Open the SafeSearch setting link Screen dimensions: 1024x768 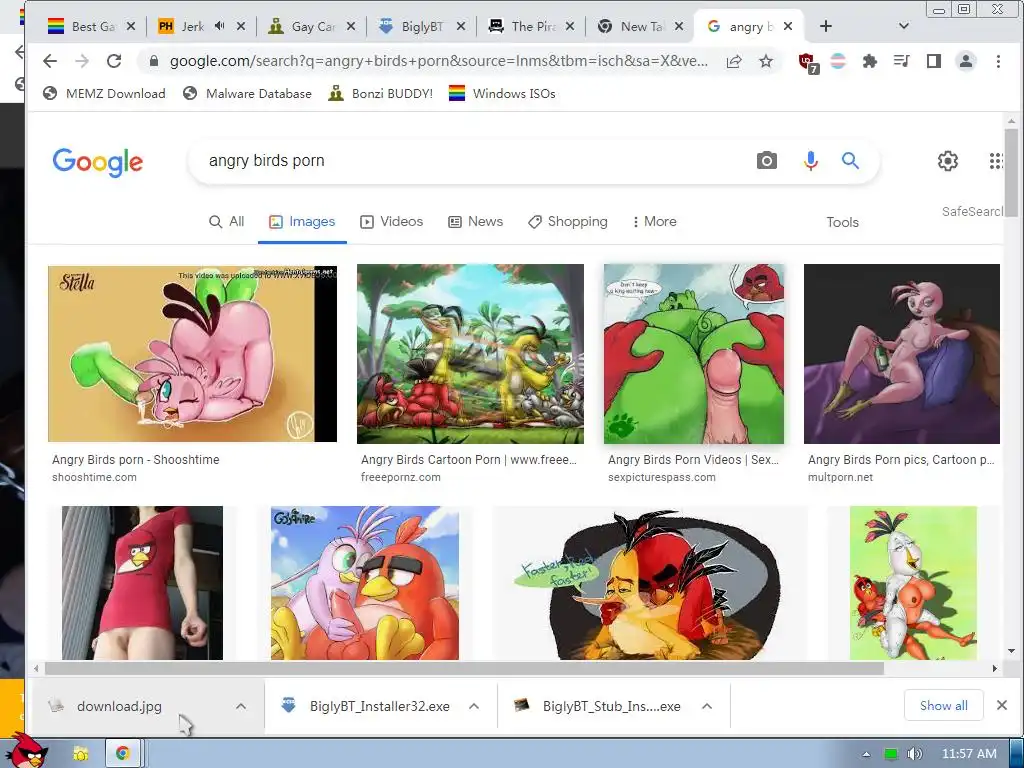[972, 212]
